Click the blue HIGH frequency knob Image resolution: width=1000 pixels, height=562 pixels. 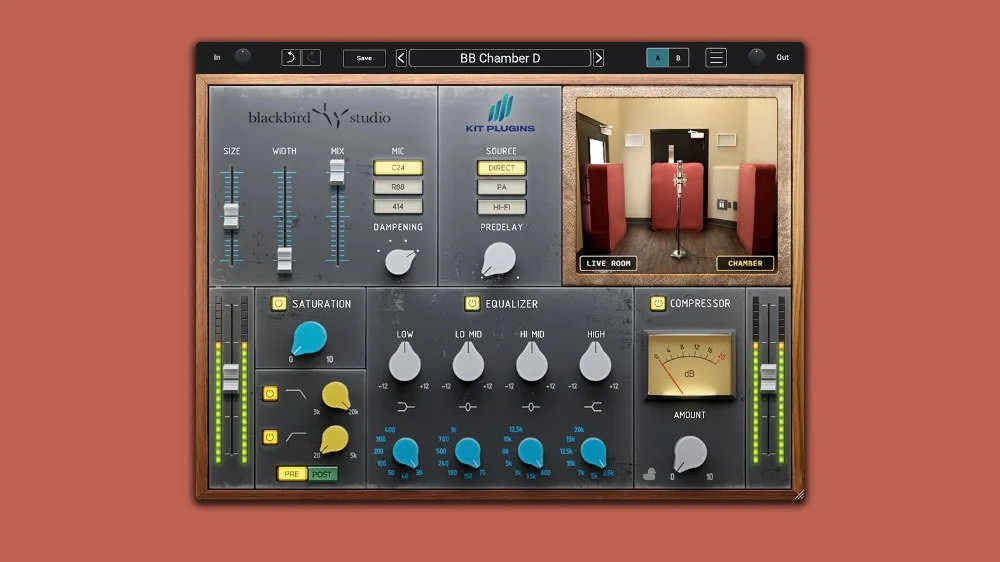pyautogui.click(x=594, y=452)
